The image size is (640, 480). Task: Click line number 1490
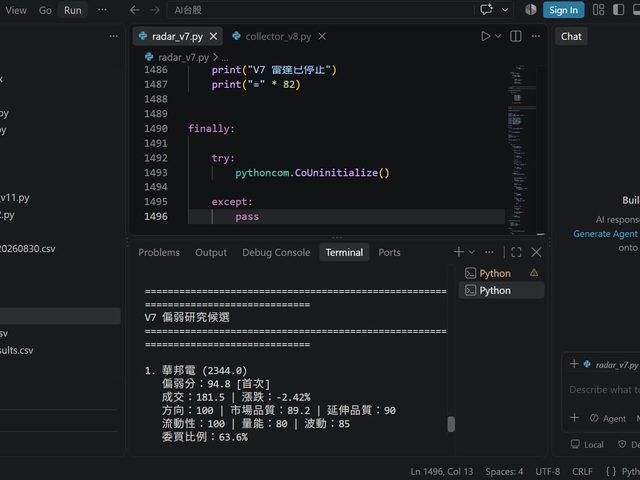(x=156, y=129)
